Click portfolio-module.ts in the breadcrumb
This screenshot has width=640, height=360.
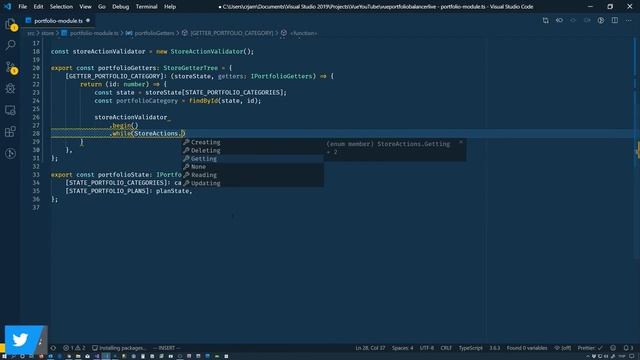pos(94,33)
